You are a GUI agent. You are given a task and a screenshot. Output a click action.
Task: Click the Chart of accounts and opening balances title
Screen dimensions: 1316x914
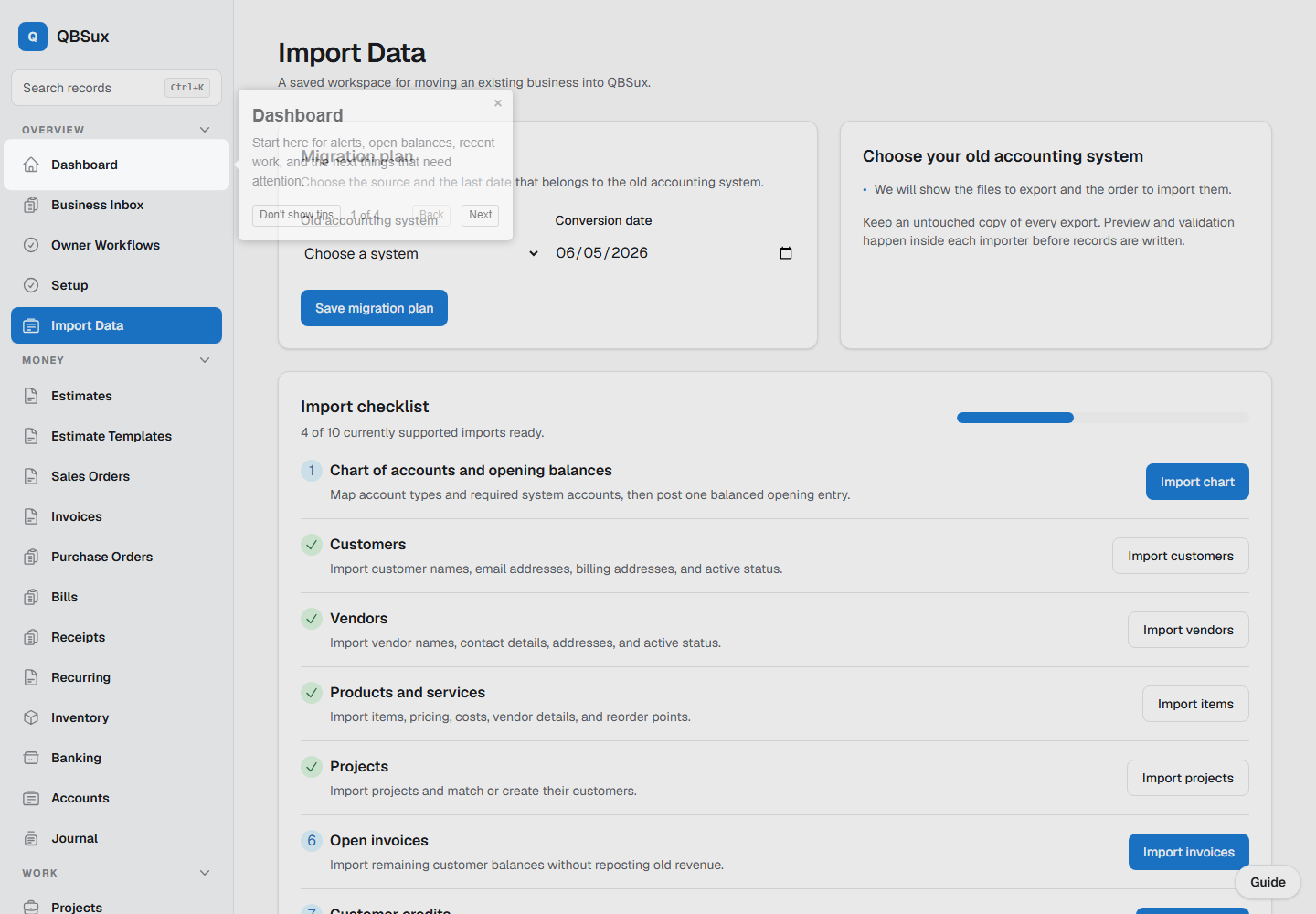click(471, 471)
